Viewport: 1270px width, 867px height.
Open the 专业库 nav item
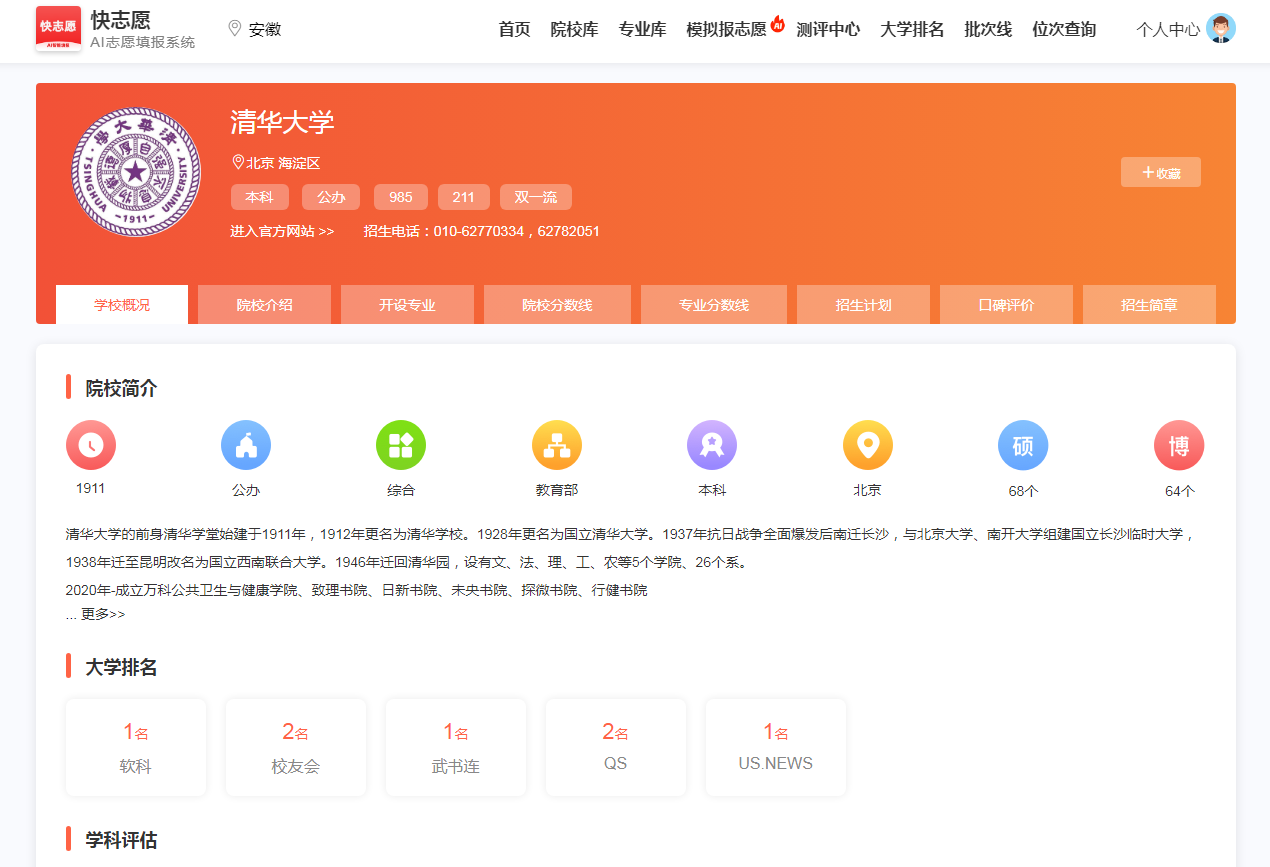click(642, 29)
